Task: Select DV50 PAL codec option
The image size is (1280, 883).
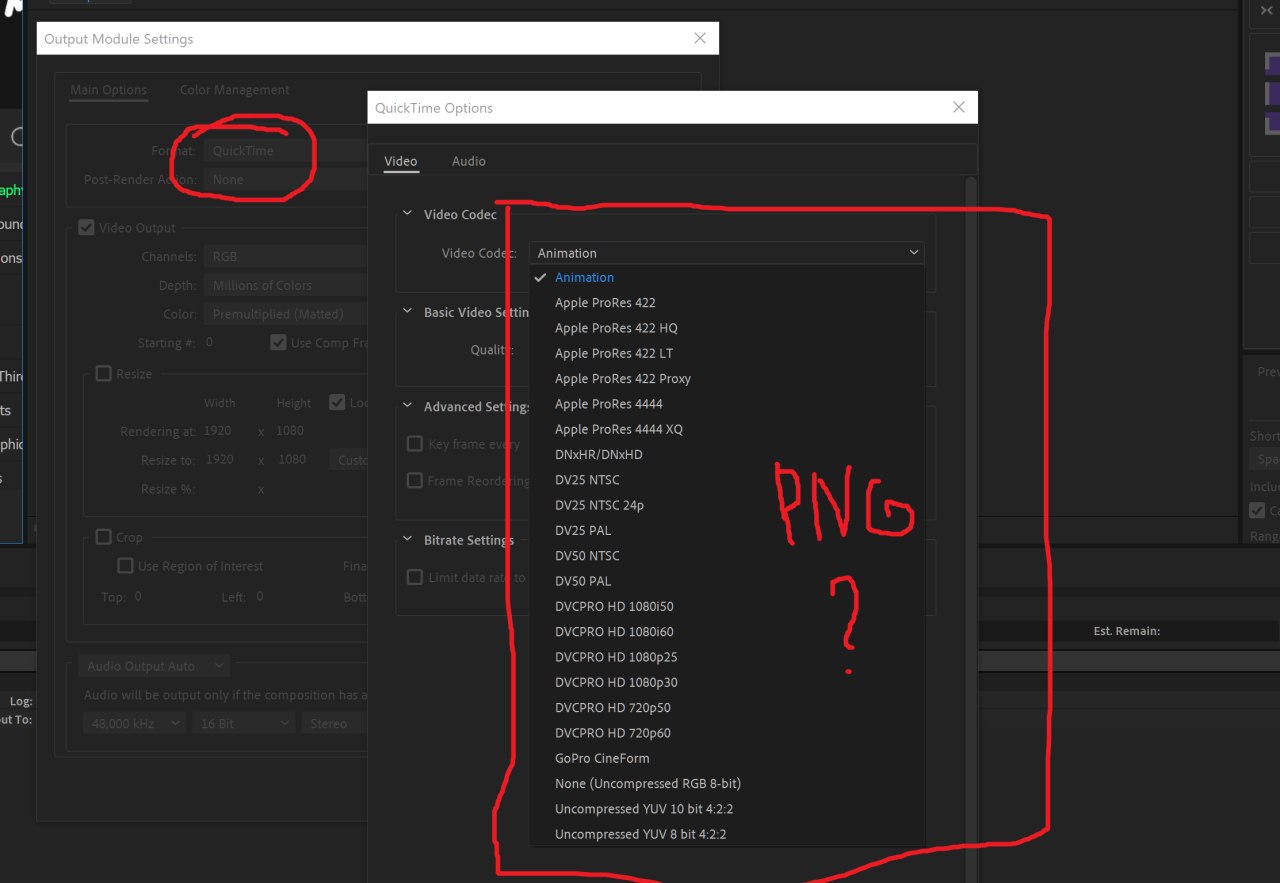Action: click(x=727, y=581)
